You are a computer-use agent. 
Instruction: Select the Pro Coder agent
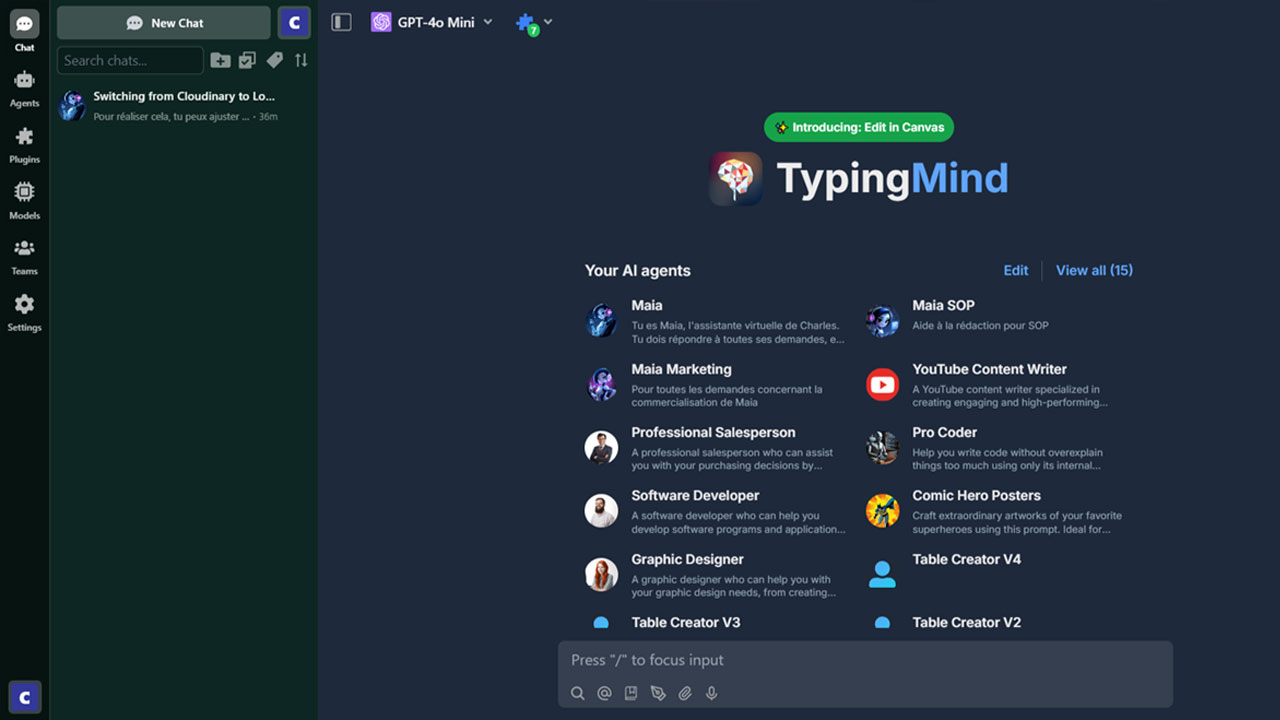(997, 448)
